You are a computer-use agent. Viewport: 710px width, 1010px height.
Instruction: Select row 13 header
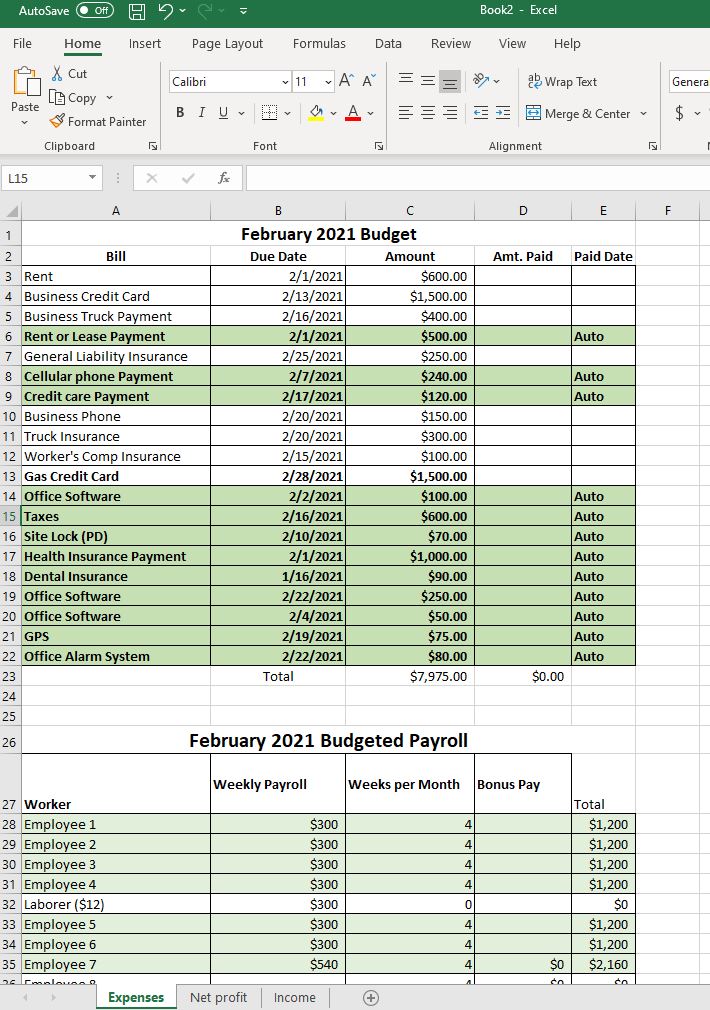click(9, 476)
